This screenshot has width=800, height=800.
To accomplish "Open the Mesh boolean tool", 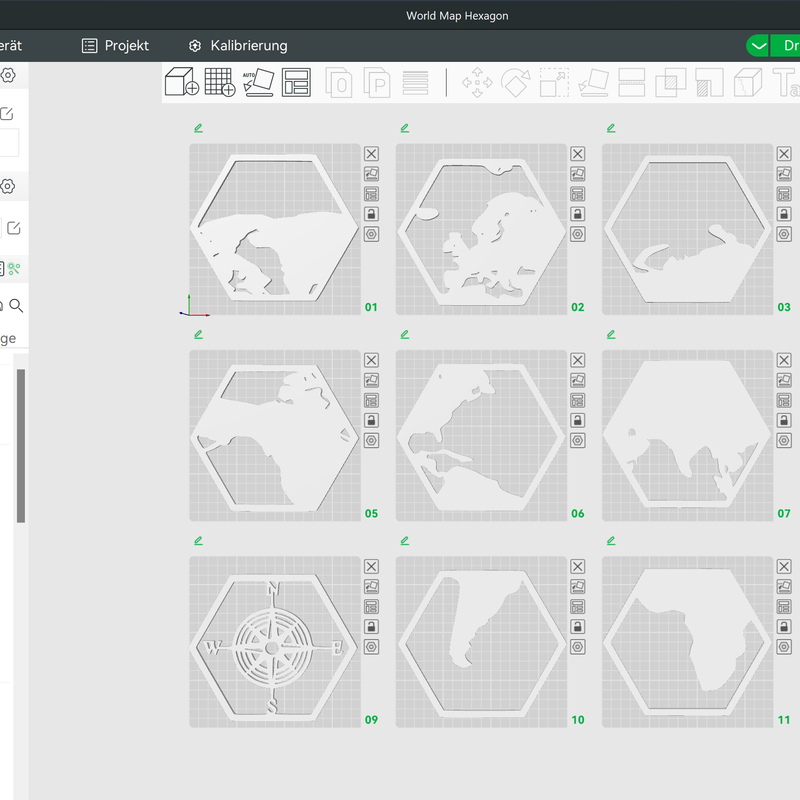I will point(670,82).
